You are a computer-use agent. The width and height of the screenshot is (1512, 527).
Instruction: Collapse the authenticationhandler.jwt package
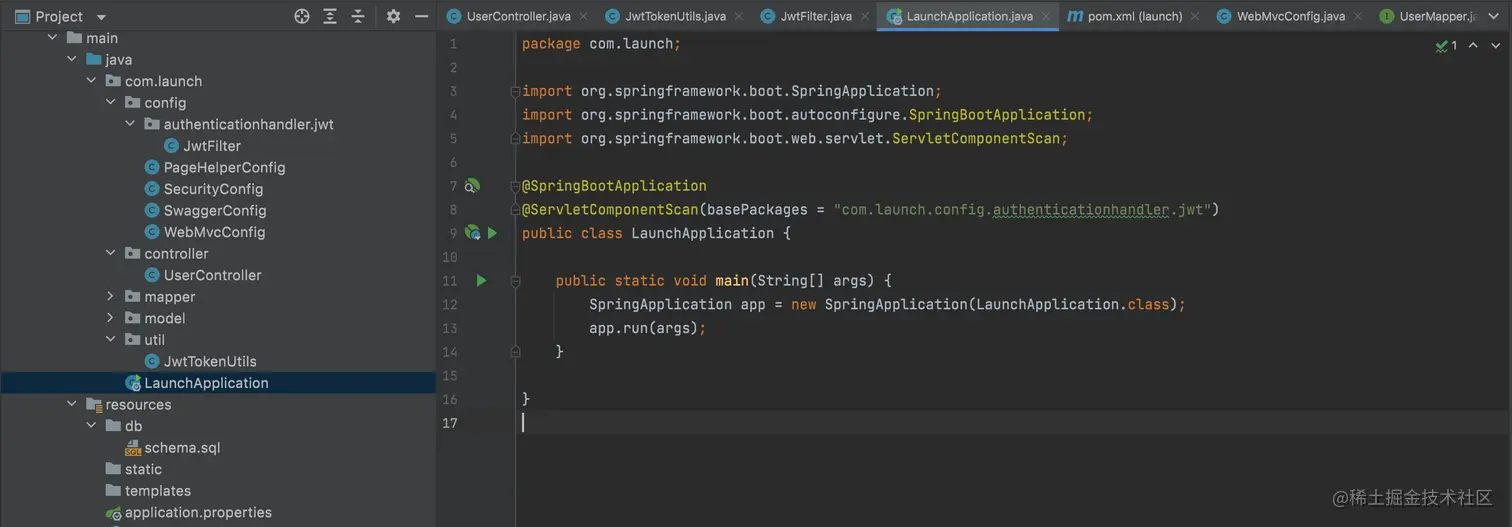(130, 124)
